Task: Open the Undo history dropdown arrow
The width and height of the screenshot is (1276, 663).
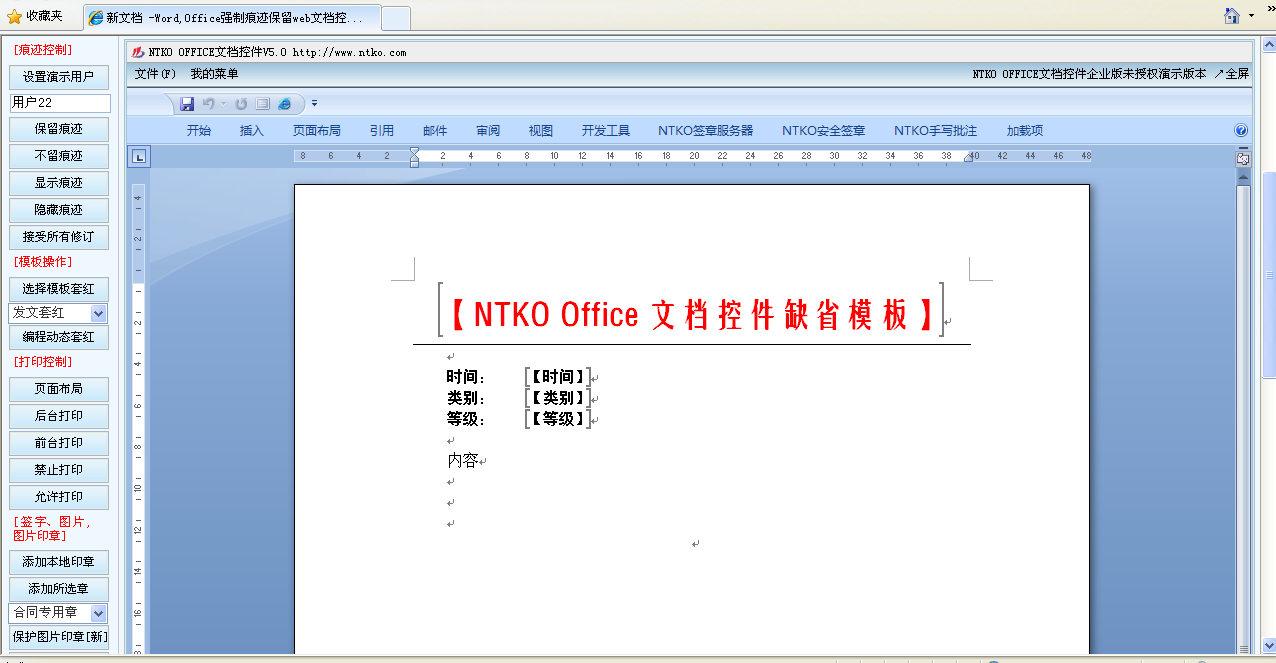Action: pos(223,103)
